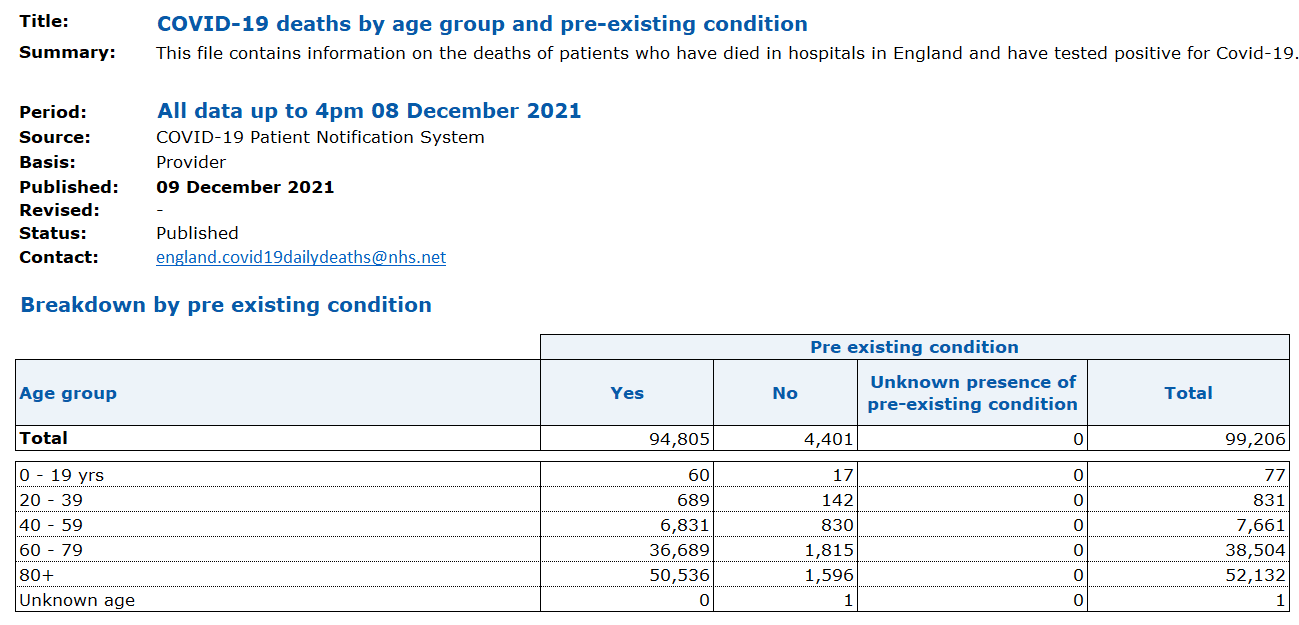The height and width of the screenshot is (625, 1299).
Task: Click the 'No' column header
Action: pos(785,393)
